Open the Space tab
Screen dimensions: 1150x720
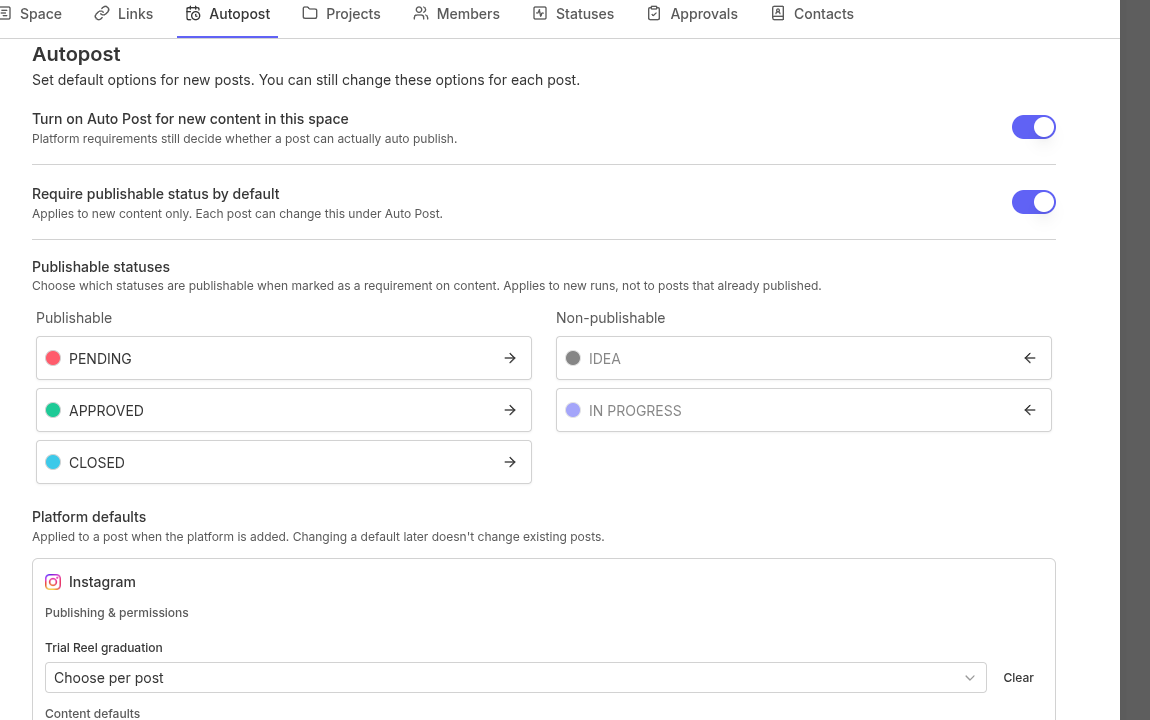click(x=31, y=14)
